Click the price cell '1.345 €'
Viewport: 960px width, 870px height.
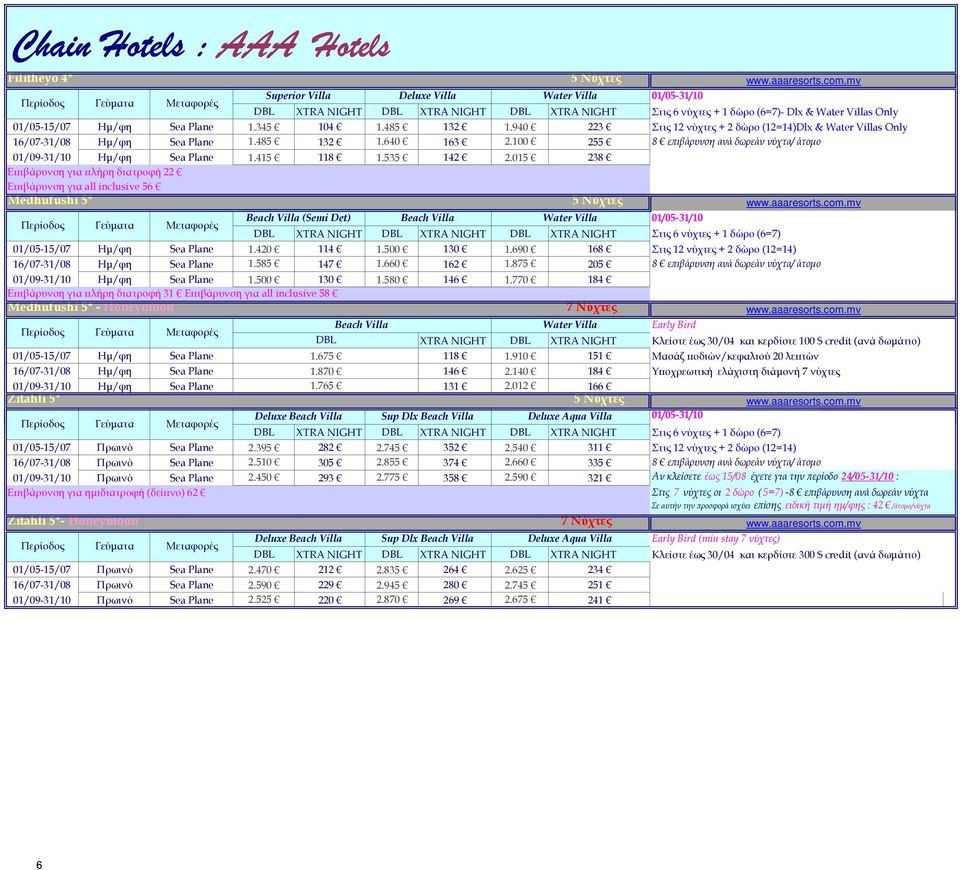click(264, 127)
